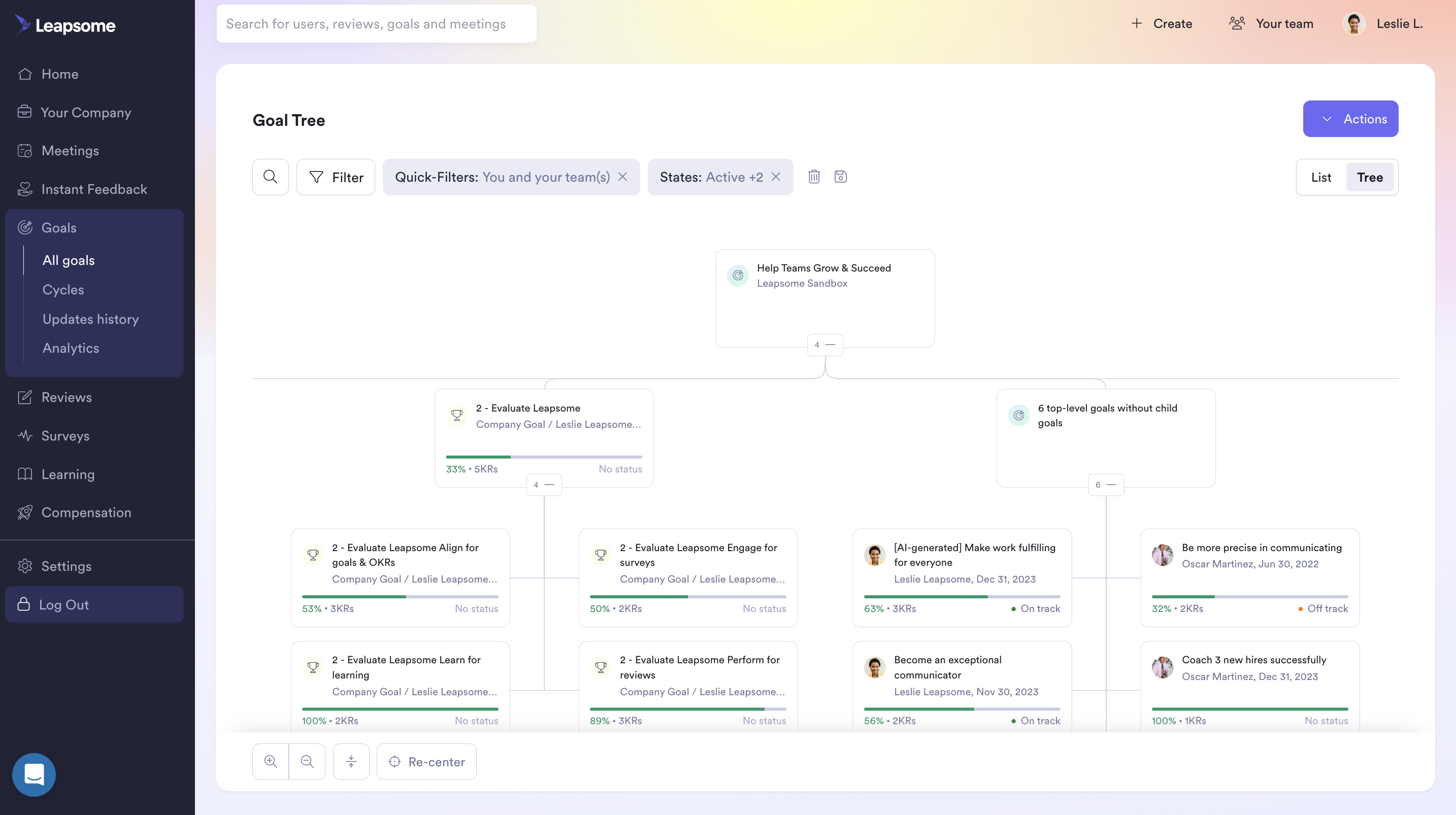Click the goal search magnifier icon
1456x815 pixels.
tap(270, 177)
